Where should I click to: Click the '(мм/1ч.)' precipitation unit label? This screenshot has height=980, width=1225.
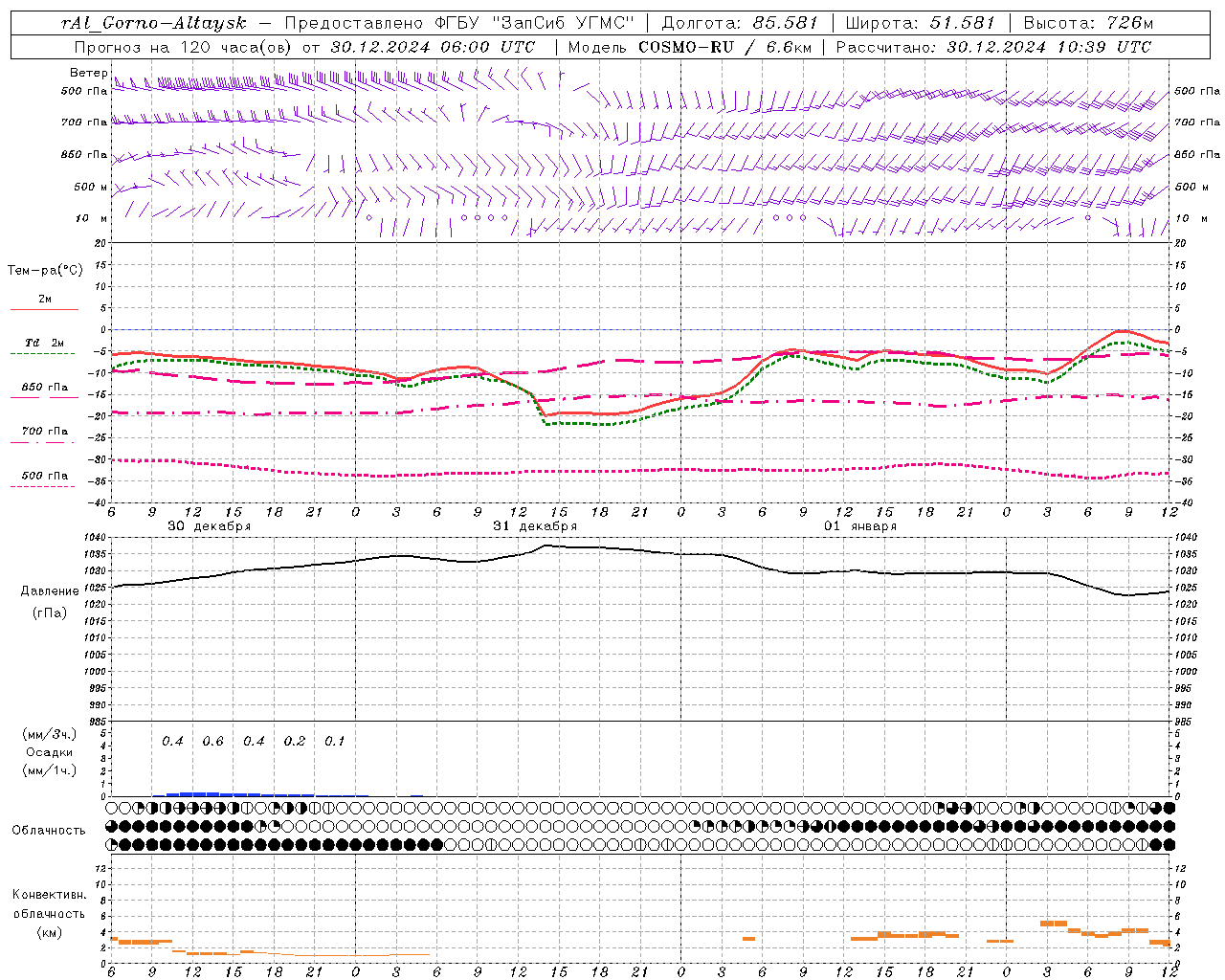(x=49, y=770)
